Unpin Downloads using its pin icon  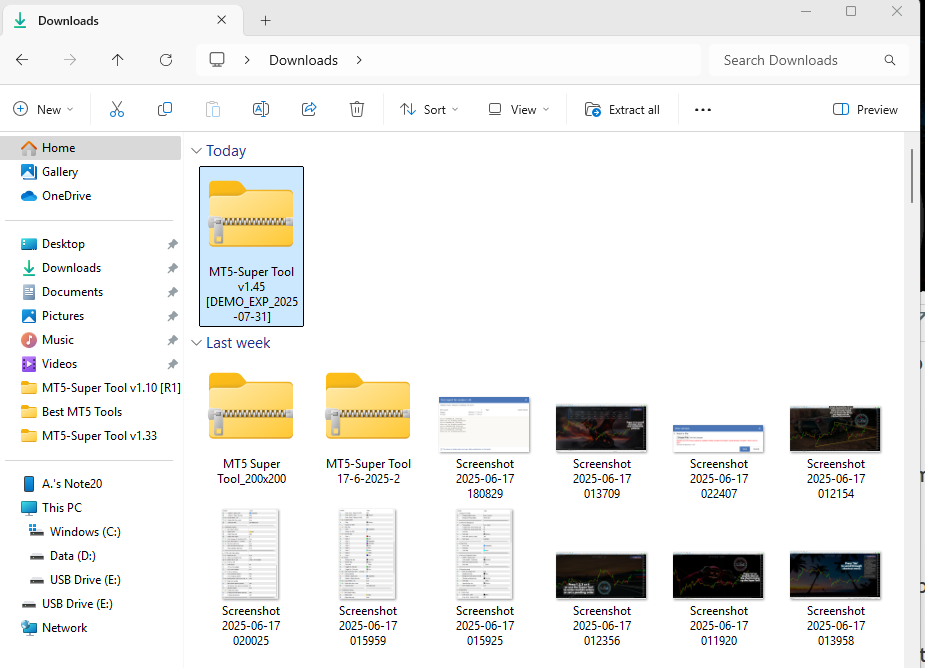[x=172, y=268]
